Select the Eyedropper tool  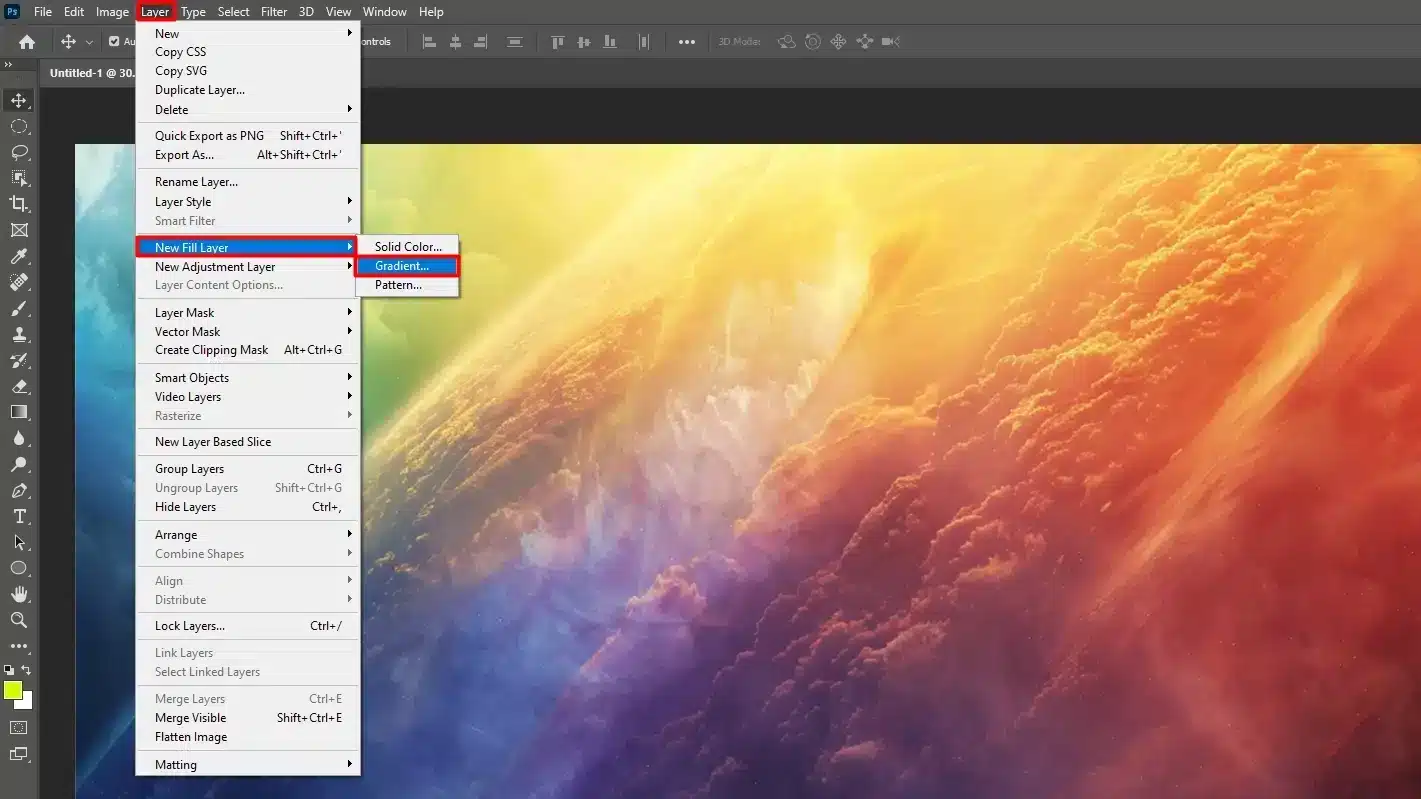[19, 256]
